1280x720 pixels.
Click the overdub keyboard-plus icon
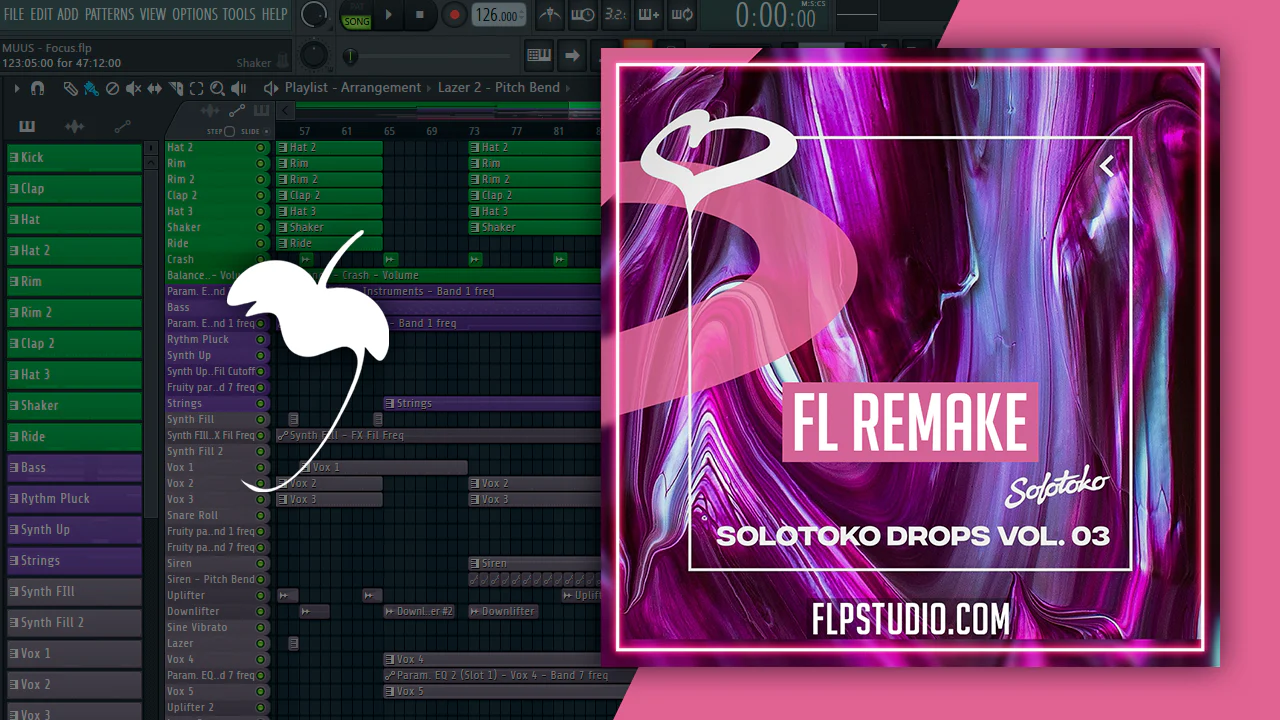[x=649, y=15]
